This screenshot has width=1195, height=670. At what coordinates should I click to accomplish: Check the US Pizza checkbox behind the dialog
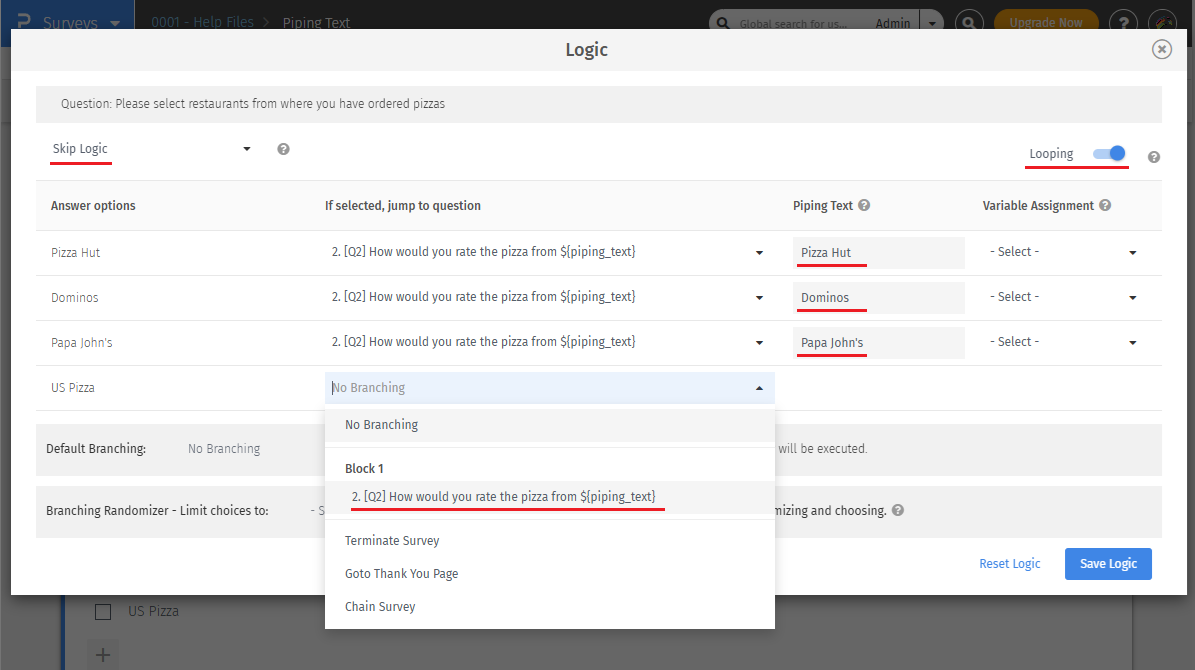pyautogui.click(x=103, y=611)
